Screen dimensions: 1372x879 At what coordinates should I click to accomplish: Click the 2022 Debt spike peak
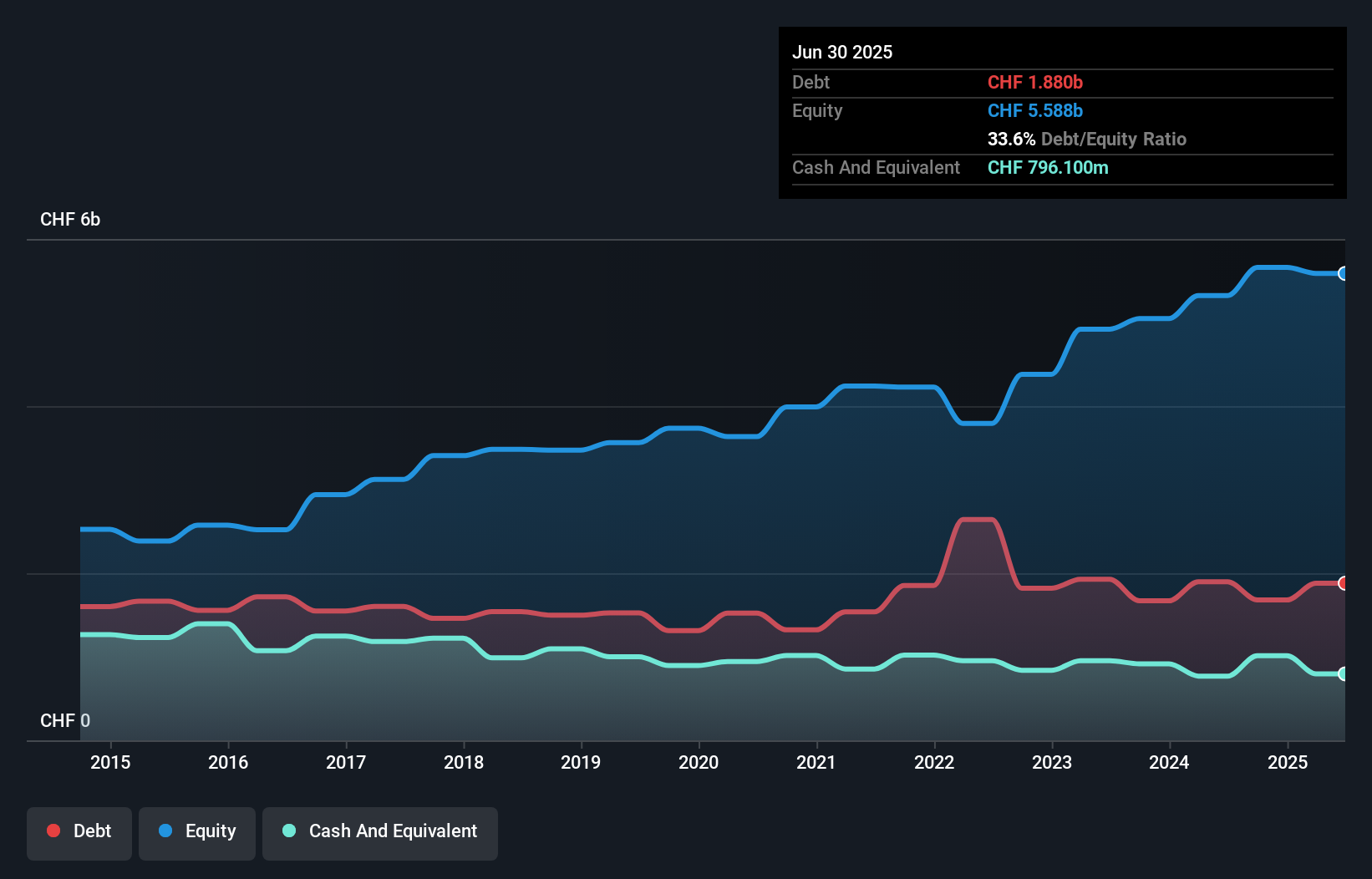pyautogui.click(x=978, y=520)
